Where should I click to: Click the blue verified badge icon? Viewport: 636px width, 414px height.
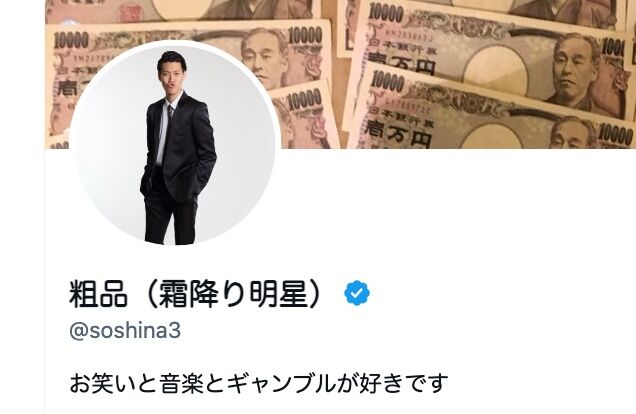(357, 293)
